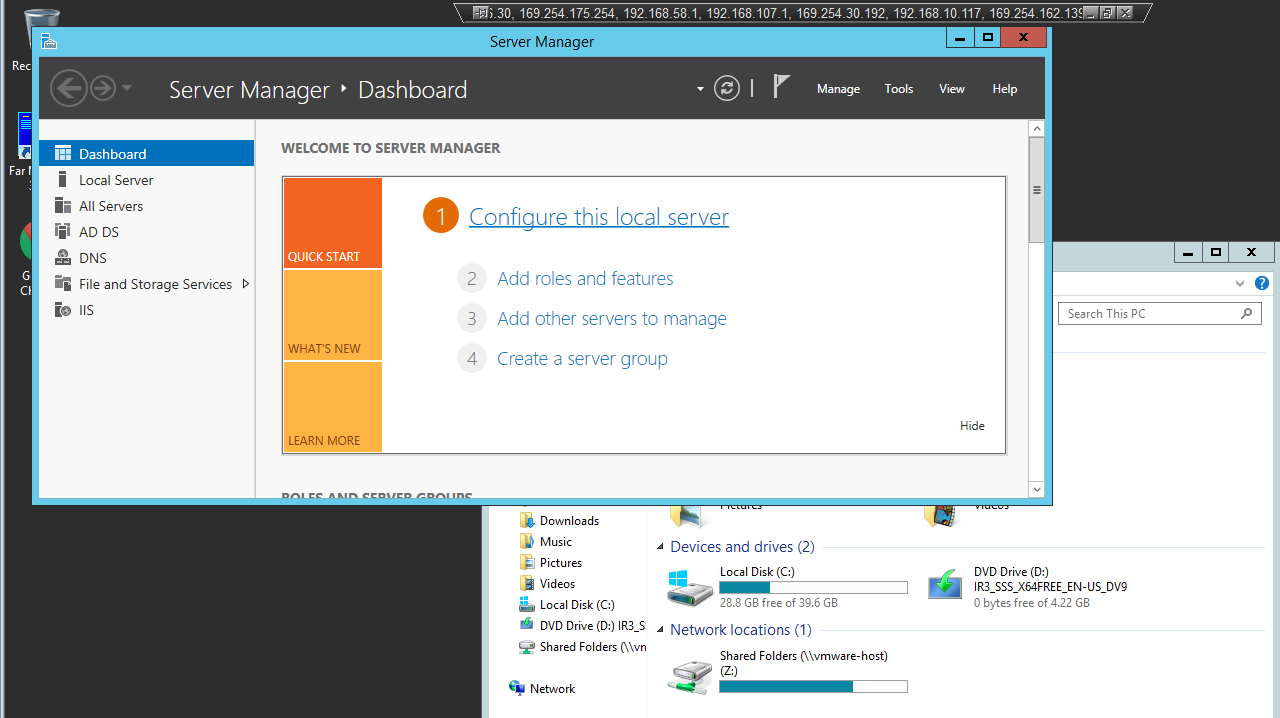The image size is (1280, 718).
Task: Click the DNS role icon
Action: [x=63, y=258]
